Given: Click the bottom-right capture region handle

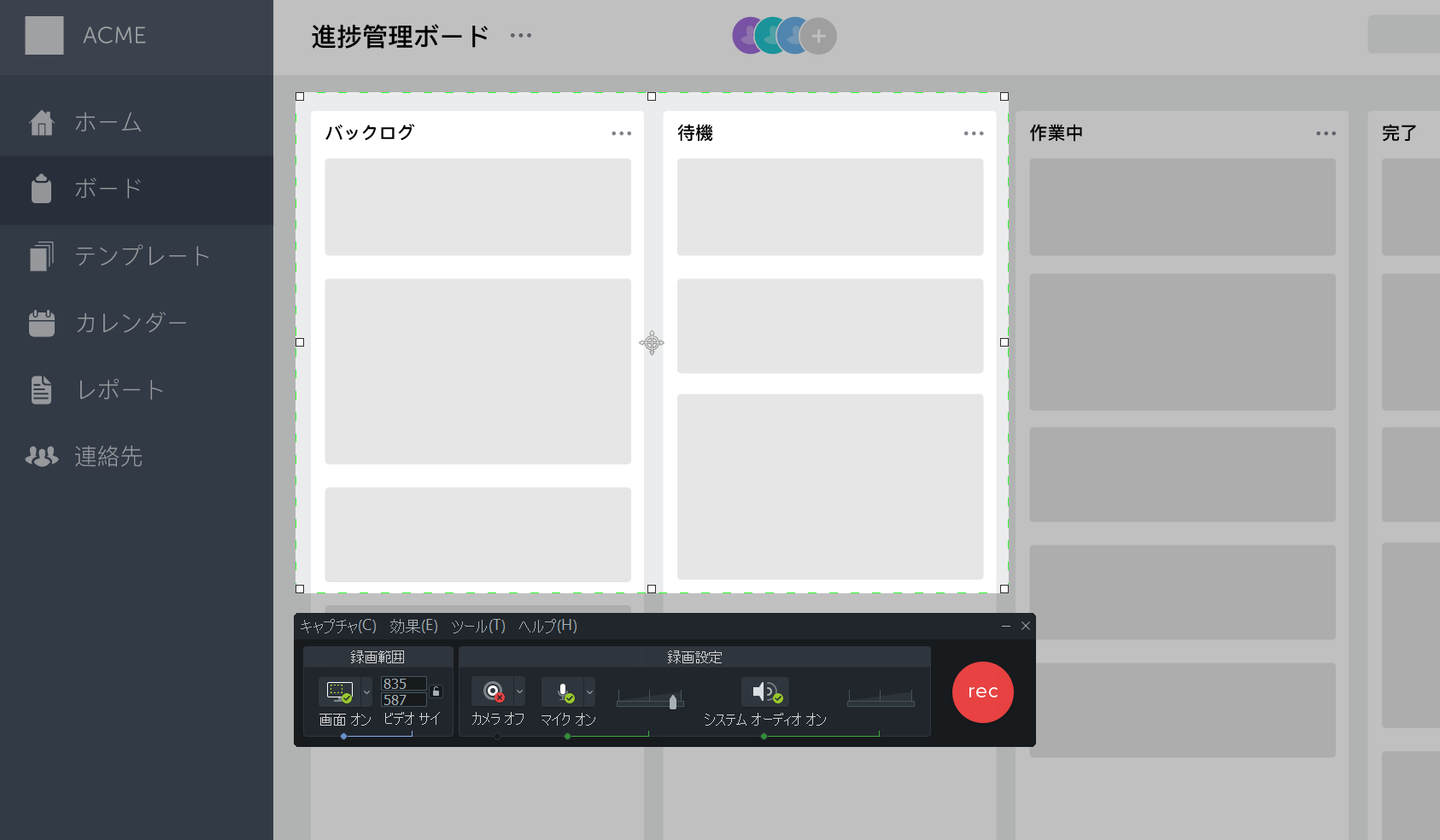Looking at the screenshot, I should (1004, 589).
